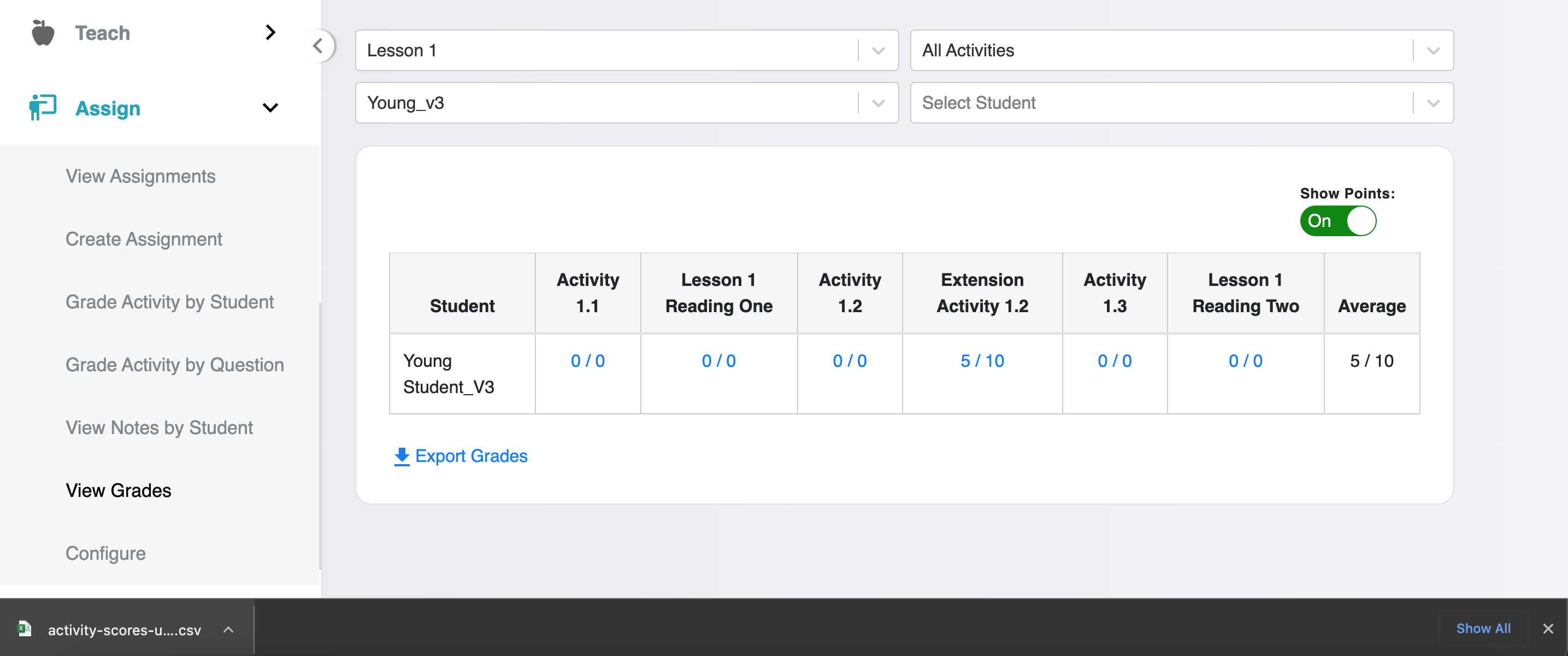Open Lesson 1 Reading Two score
The width and height of the screenshot is (1568, 656).
pos(1246,361)
